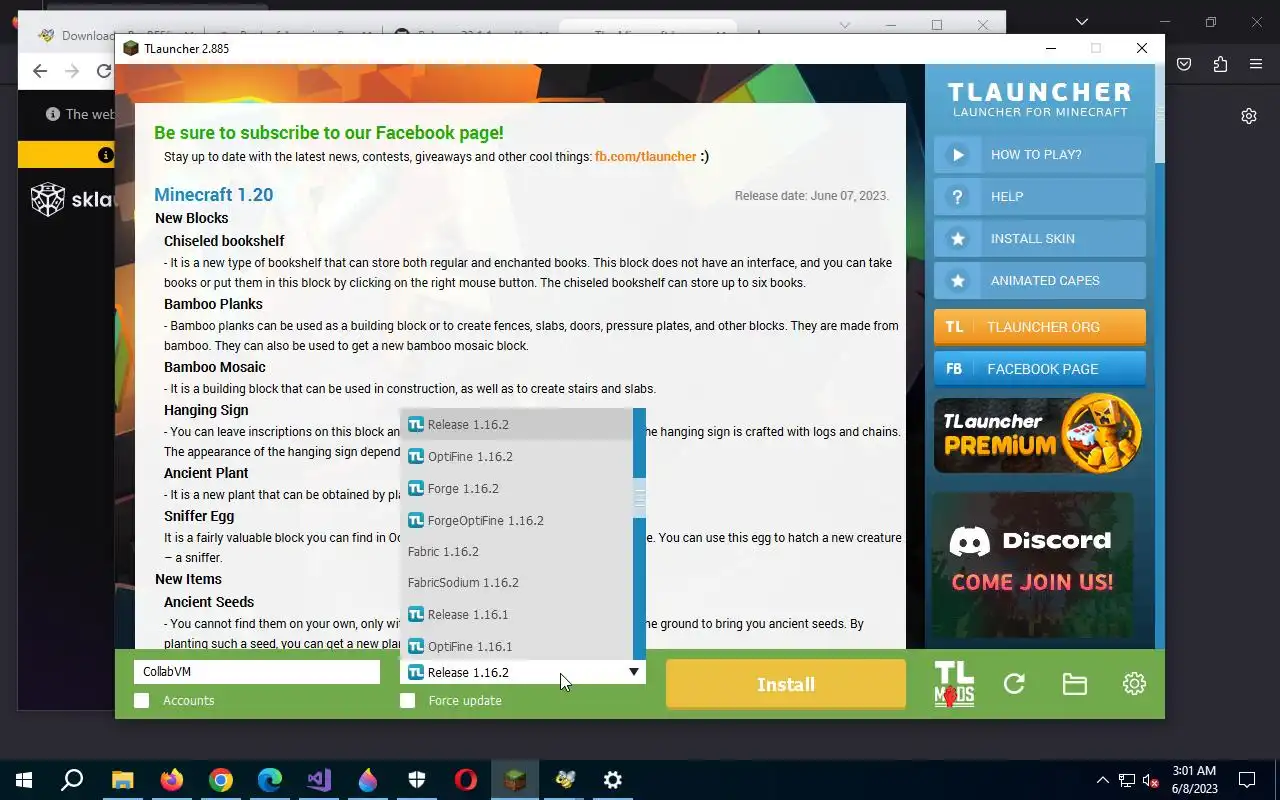Click the question mark icon beside Help

pos(958,197)
